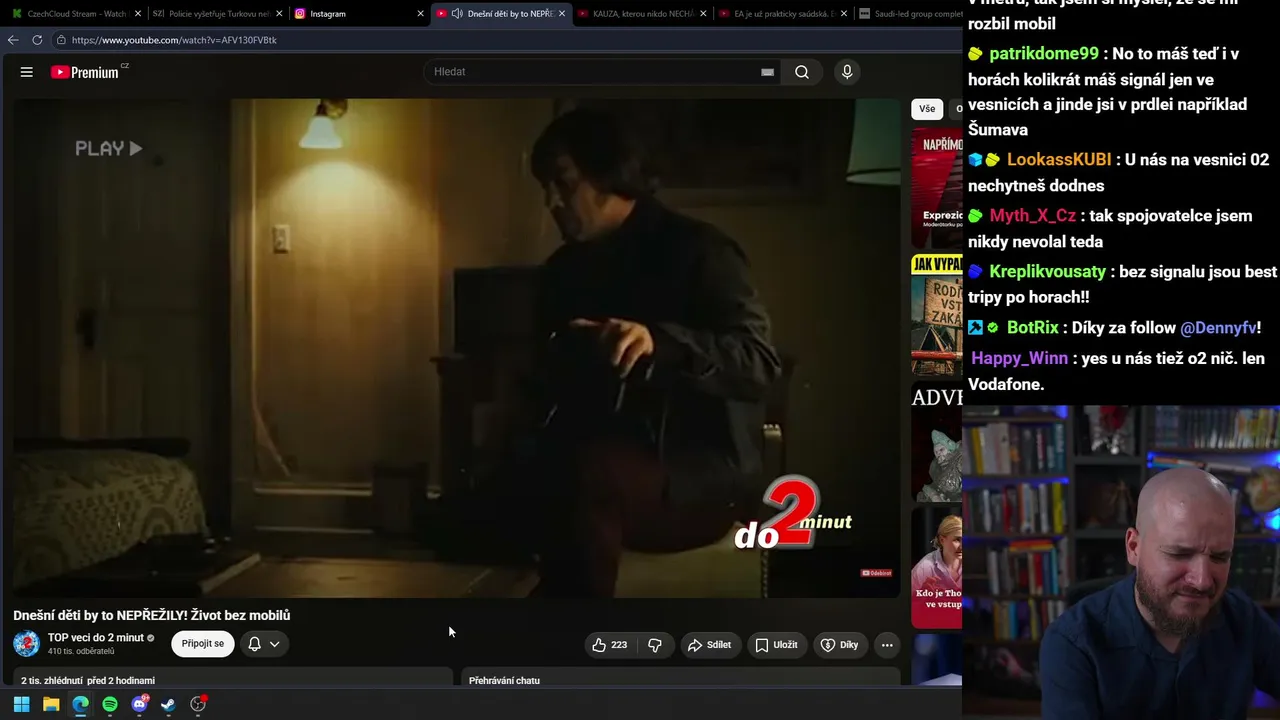Close the Instagram tab
Screen dimensions: 1280x720
[x=420, y=14]
